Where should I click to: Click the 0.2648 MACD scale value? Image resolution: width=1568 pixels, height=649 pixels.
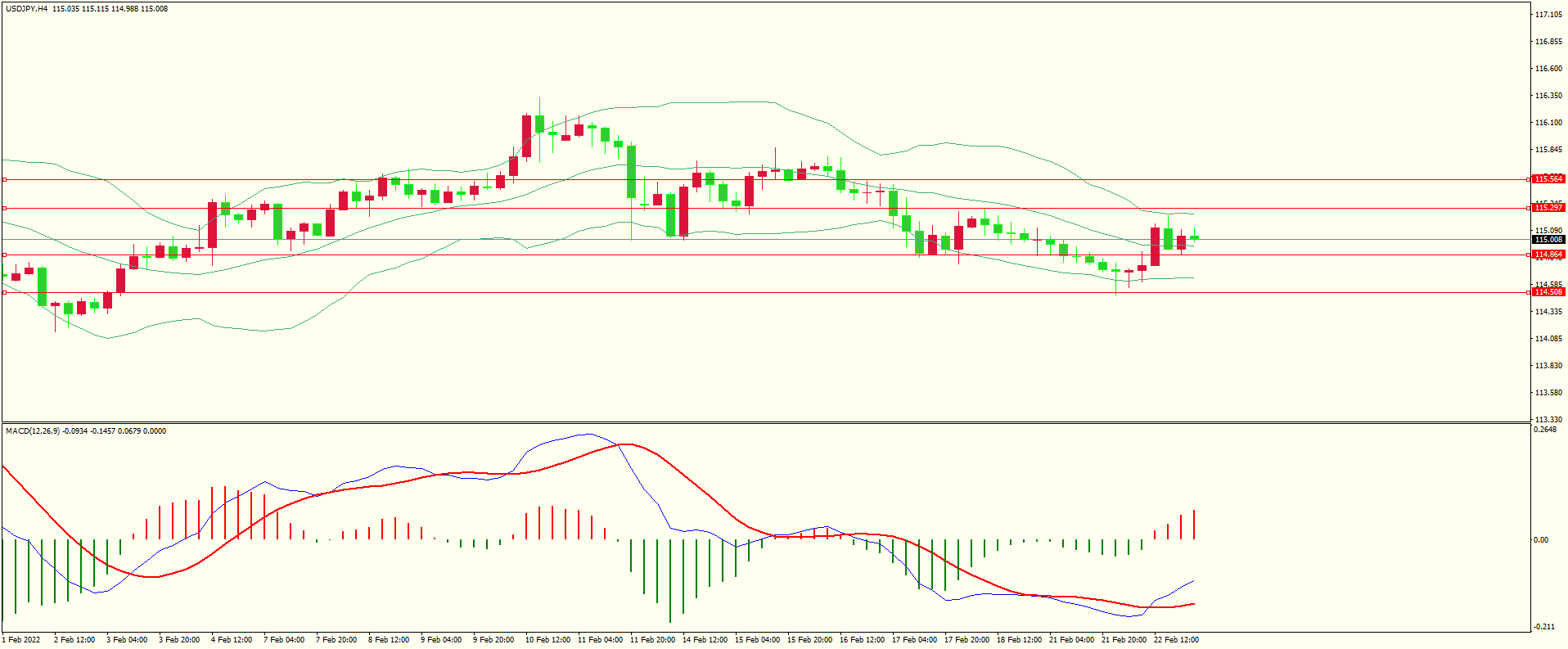[x=1546, y=430]
